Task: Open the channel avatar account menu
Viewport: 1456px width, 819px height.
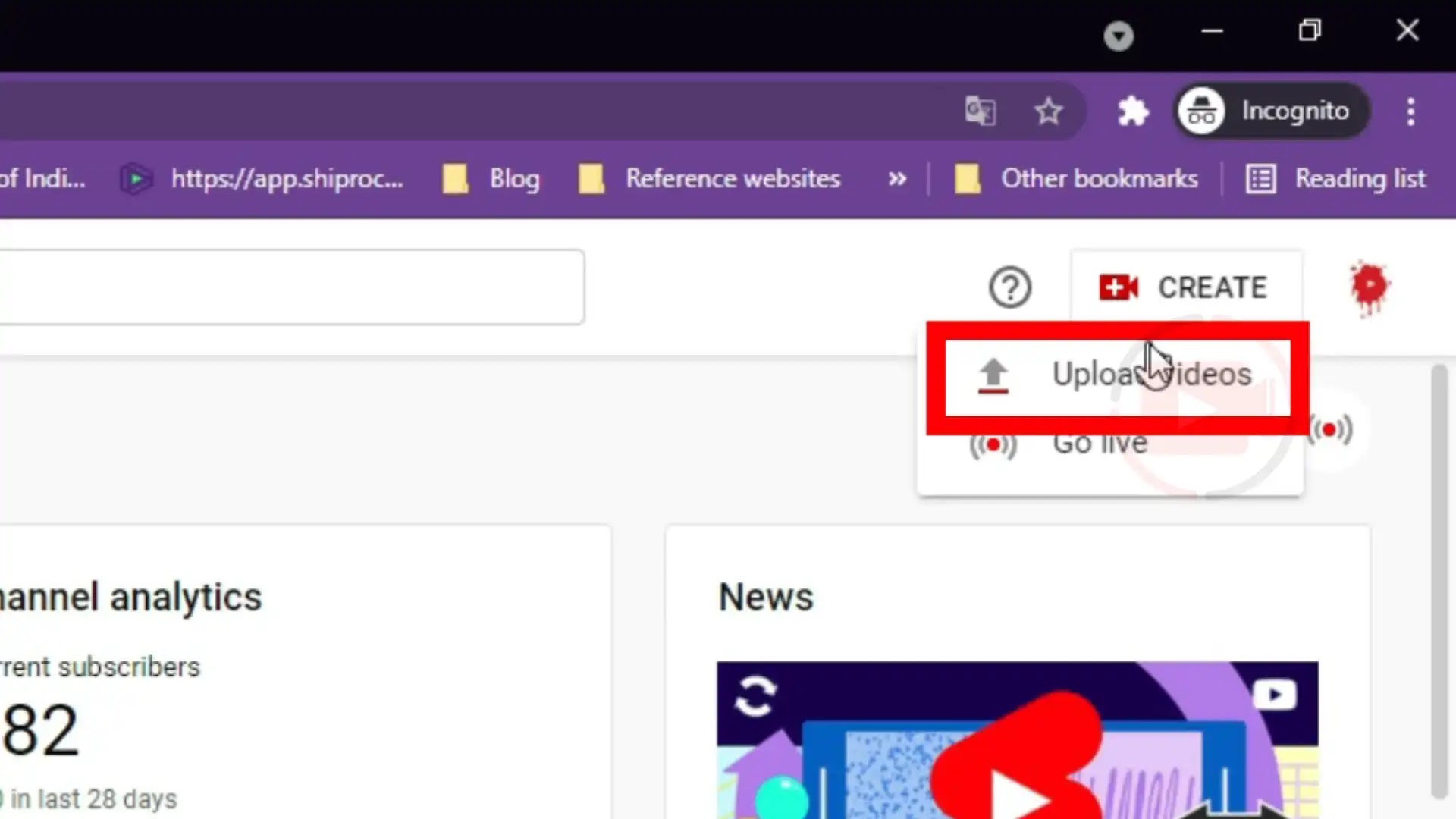Action: coord(1369,287)
